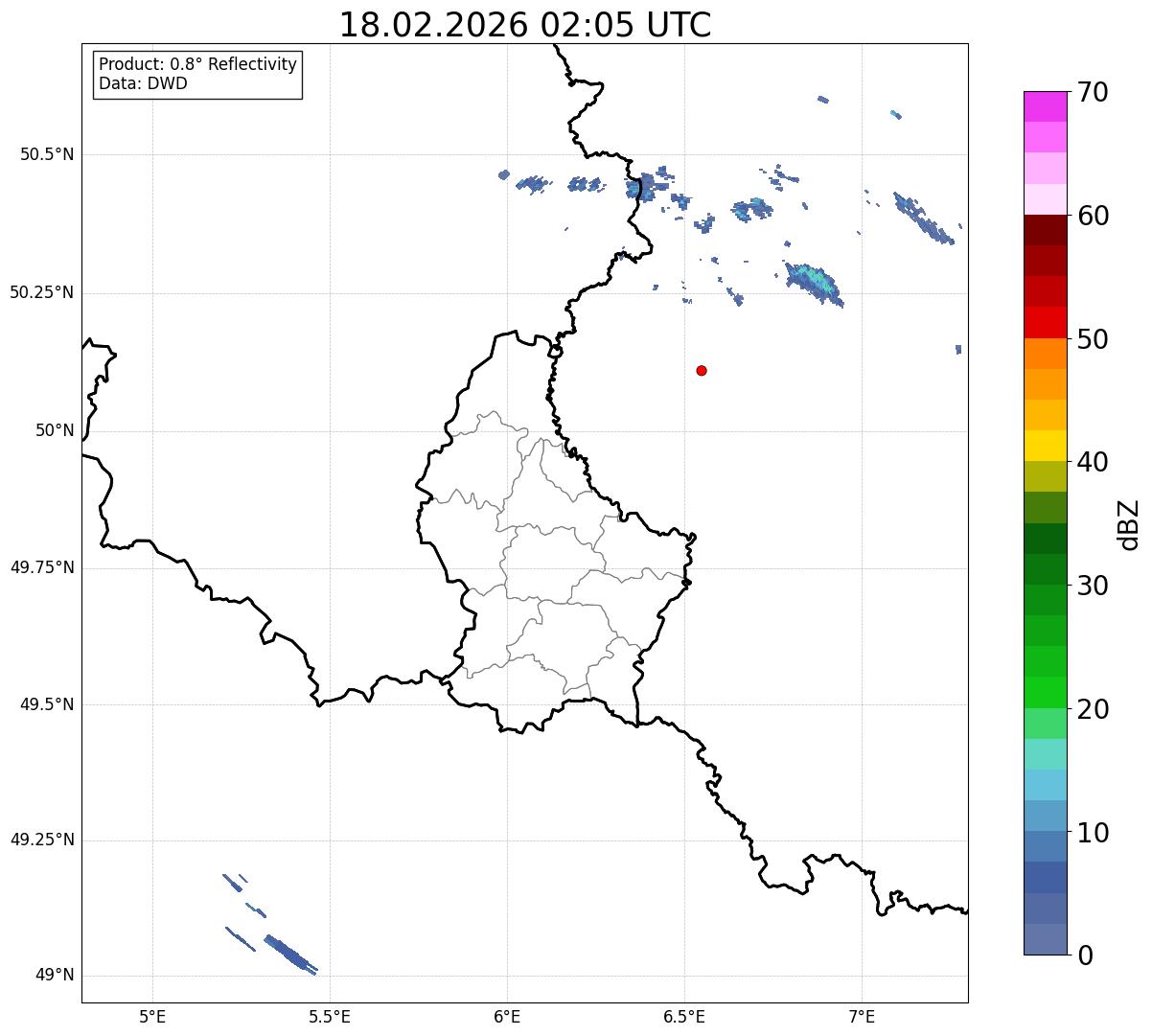Click the yellow colorbar swatch just above 40
Screen dimensions: 1152x1036
(1045, 446)
